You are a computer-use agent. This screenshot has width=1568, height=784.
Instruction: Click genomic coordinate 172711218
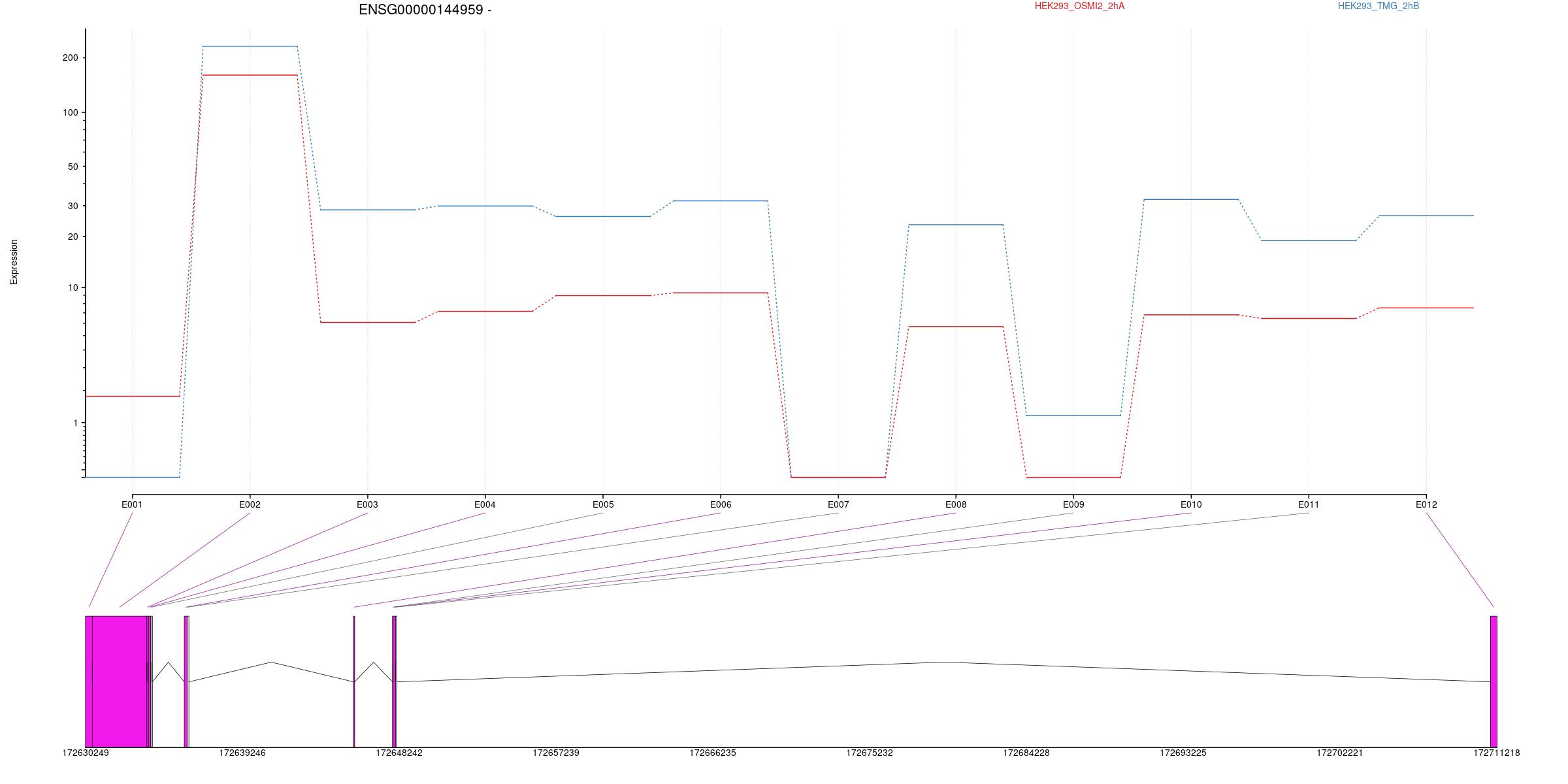click(1497, 753)
